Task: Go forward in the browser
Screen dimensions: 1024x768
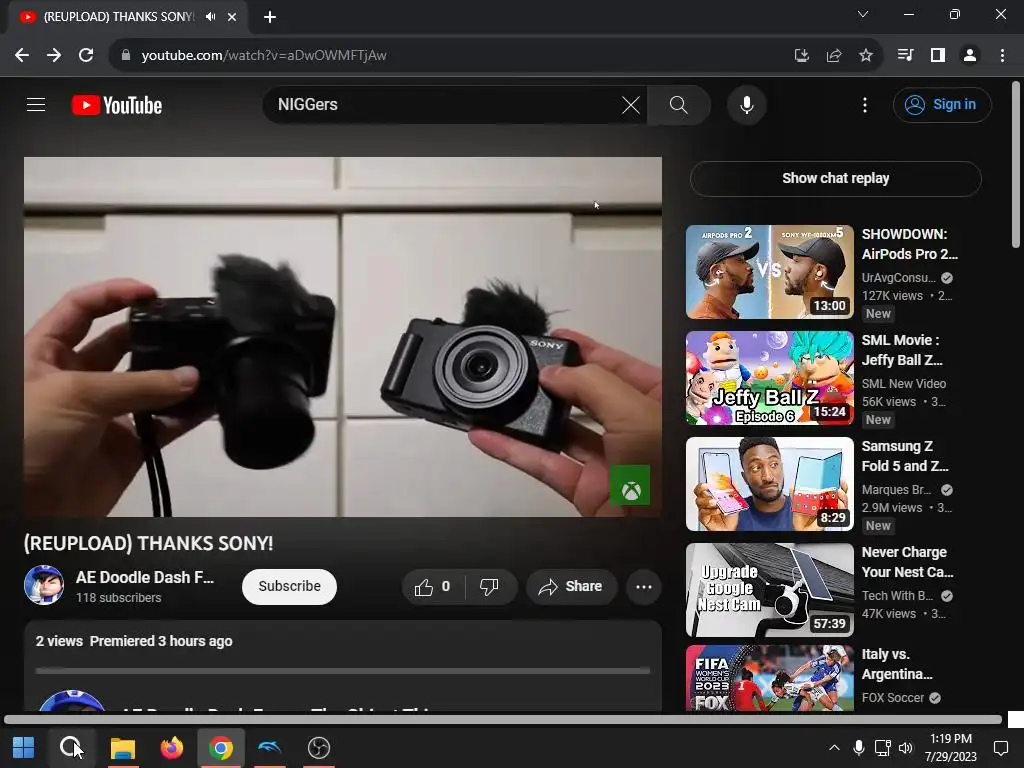Action: tap(54, 56)
